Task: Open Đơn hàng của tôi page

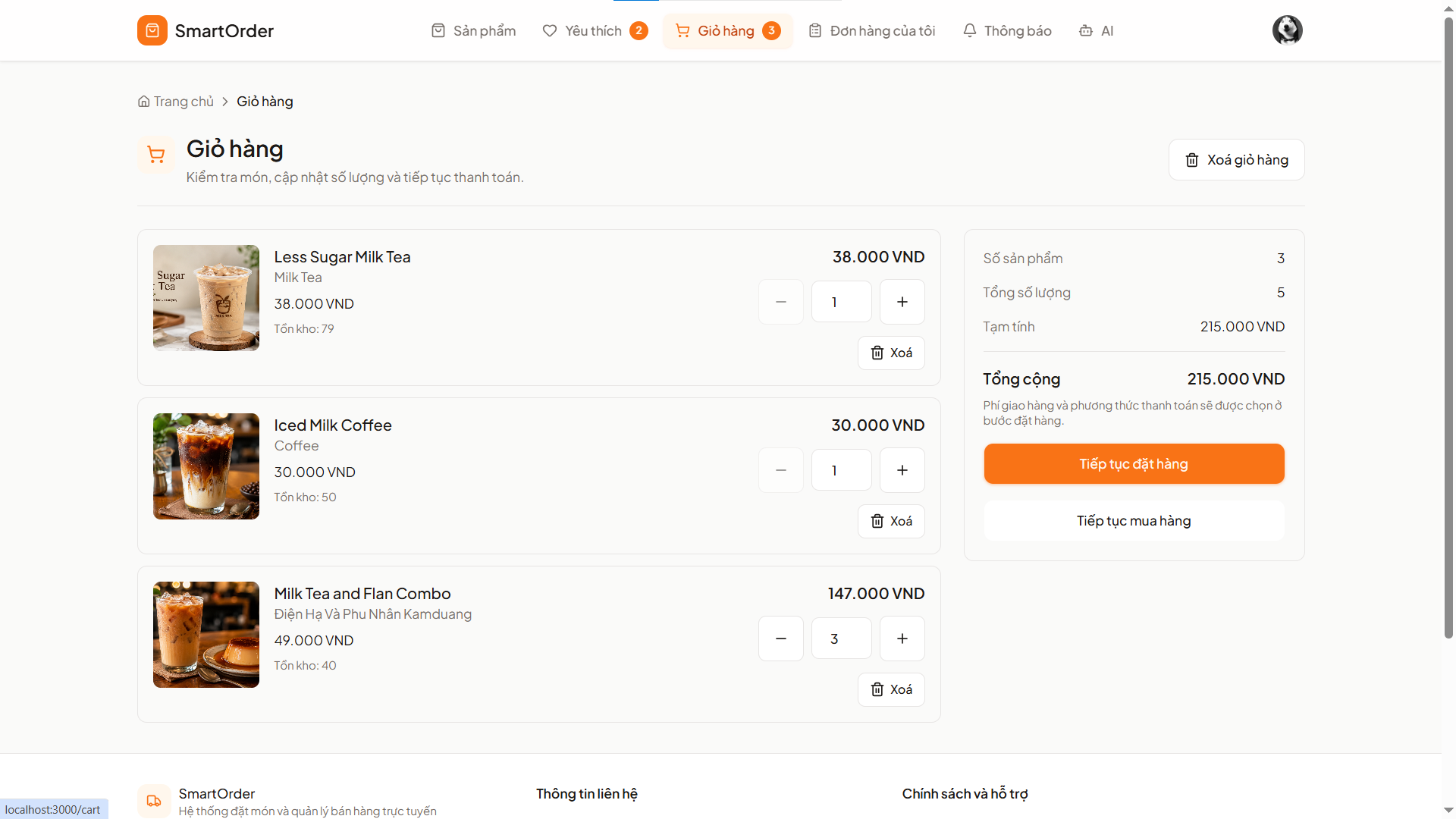Action: [871, 30]
